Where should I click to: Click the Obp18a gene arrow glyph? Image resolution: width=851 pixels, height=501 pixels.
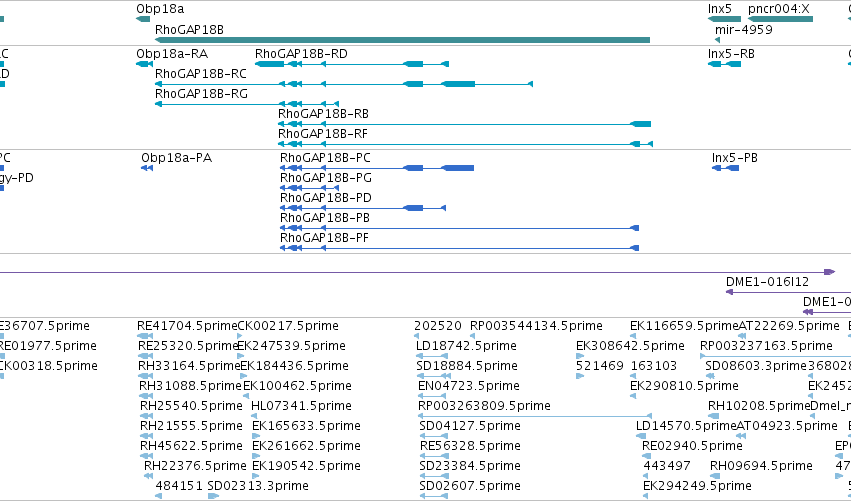click(143, 19)
